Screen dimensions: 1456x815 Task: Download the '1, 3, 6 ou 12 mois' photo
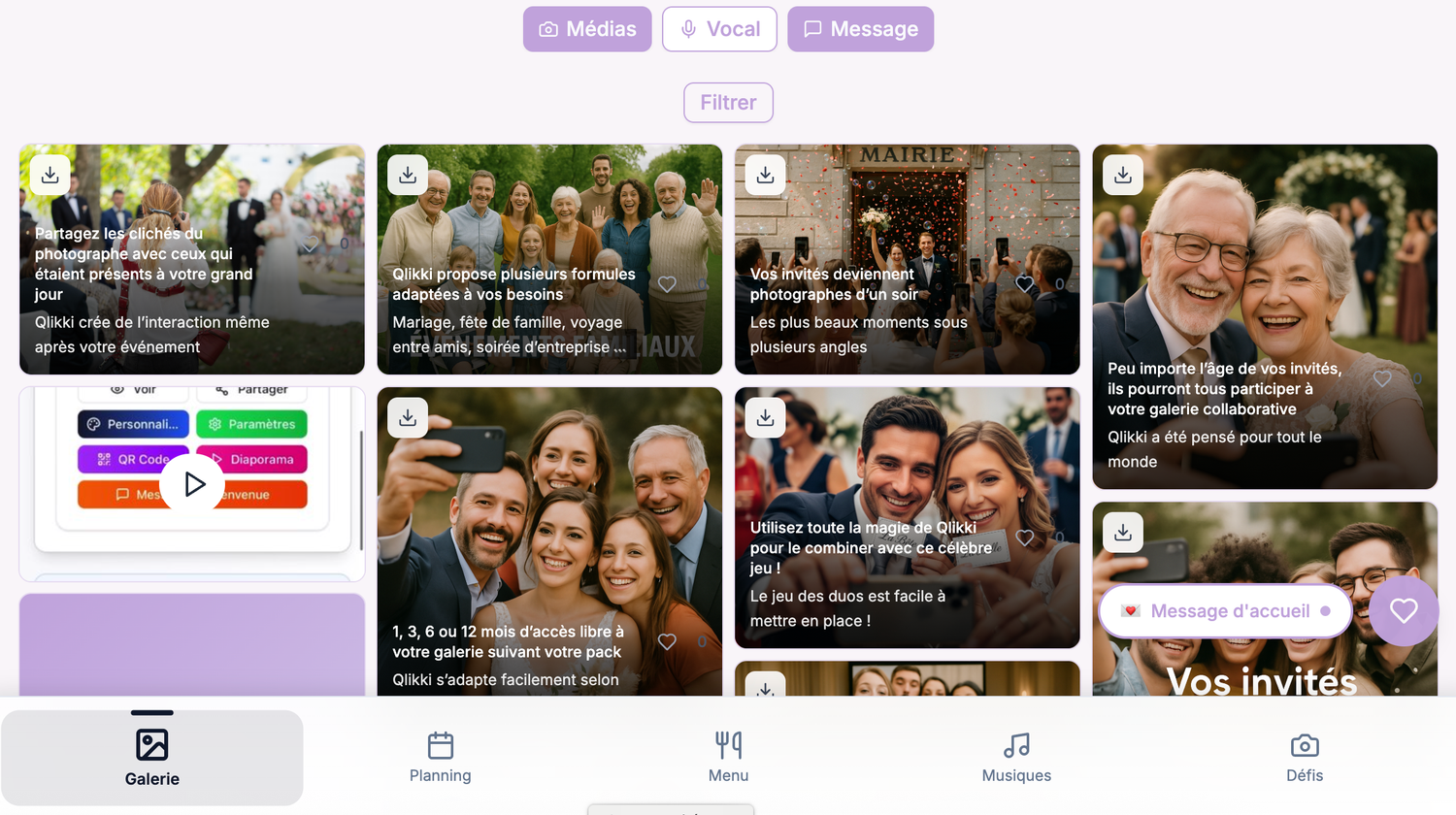(x=408, y=418)
